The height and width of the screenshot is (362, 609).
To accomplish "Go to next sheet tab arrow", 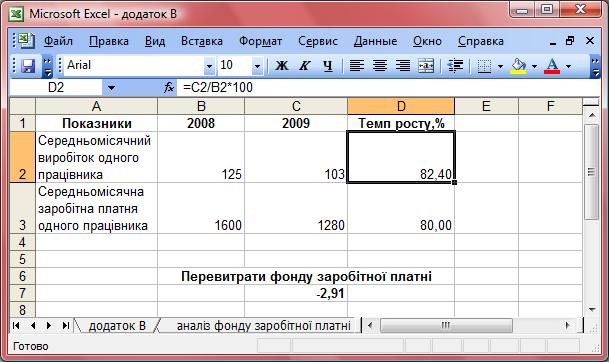I will [x=49, y=325].
